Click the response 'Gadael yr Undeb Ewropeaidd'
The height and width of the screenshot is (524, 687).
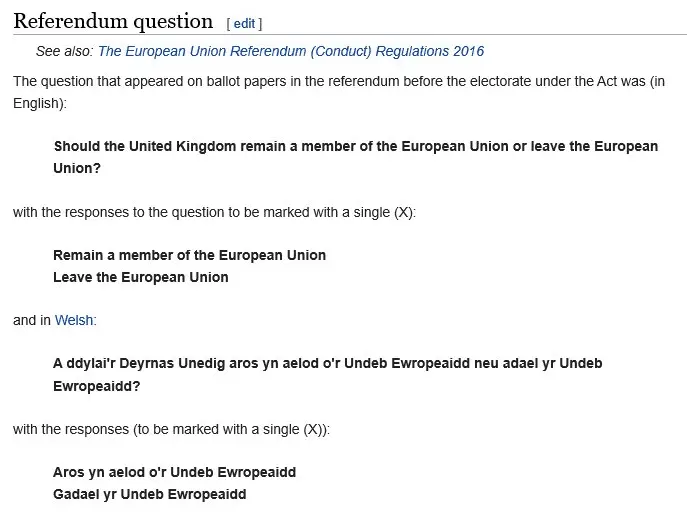149,494
